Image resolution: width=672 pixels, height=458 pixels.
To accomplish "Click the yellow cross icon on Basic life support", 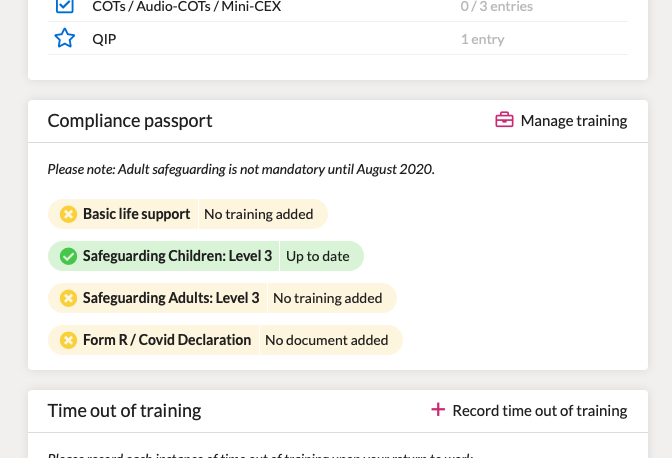I will coord(68,214).
